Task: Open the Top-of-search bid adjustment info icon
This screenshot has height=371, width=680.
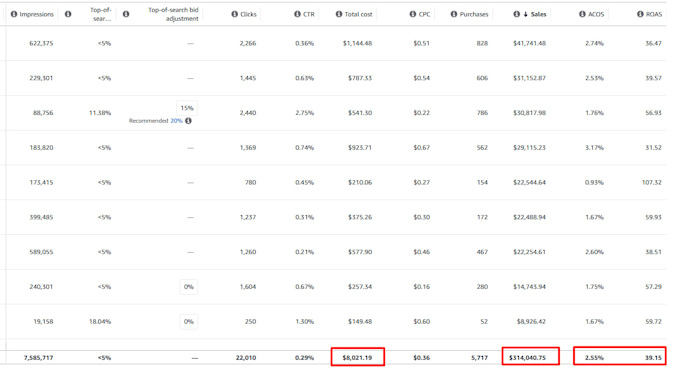Action: pyautogui.click(x=126, y=14)
